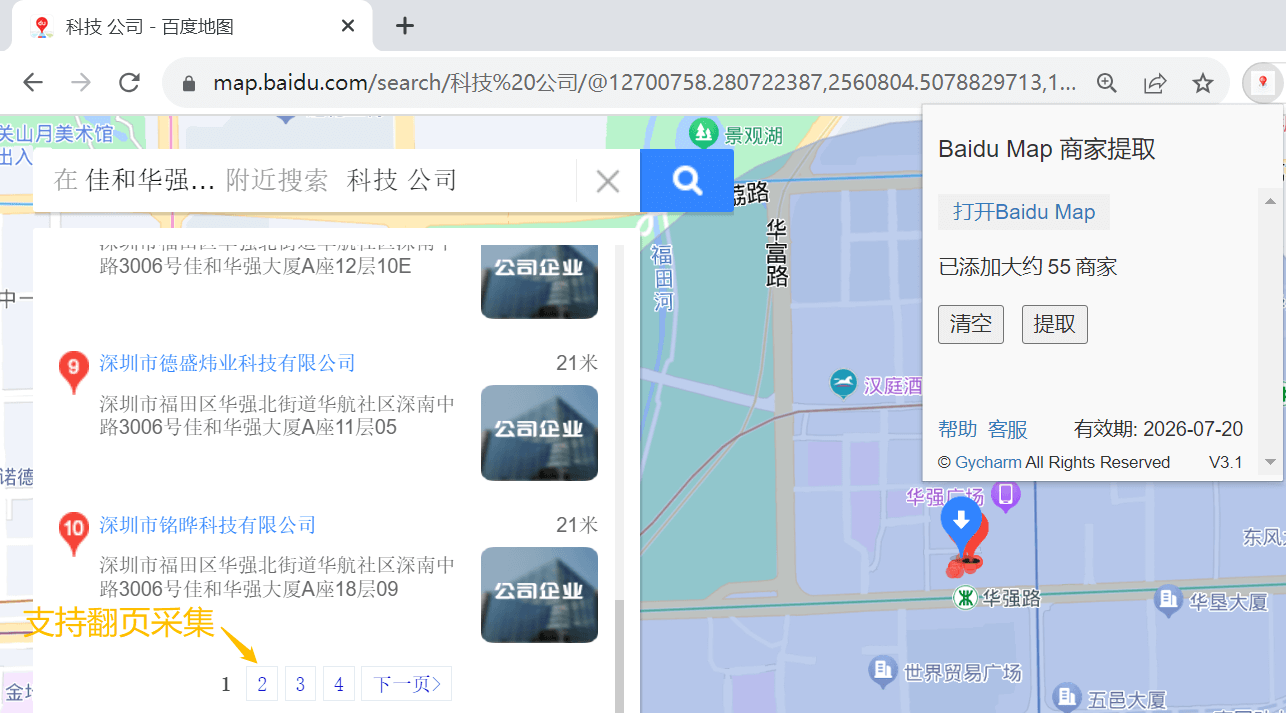Open 深圳市德盛炜业科技有限公司 result
The image size is (1286, 713).
[x=227, y=363]
